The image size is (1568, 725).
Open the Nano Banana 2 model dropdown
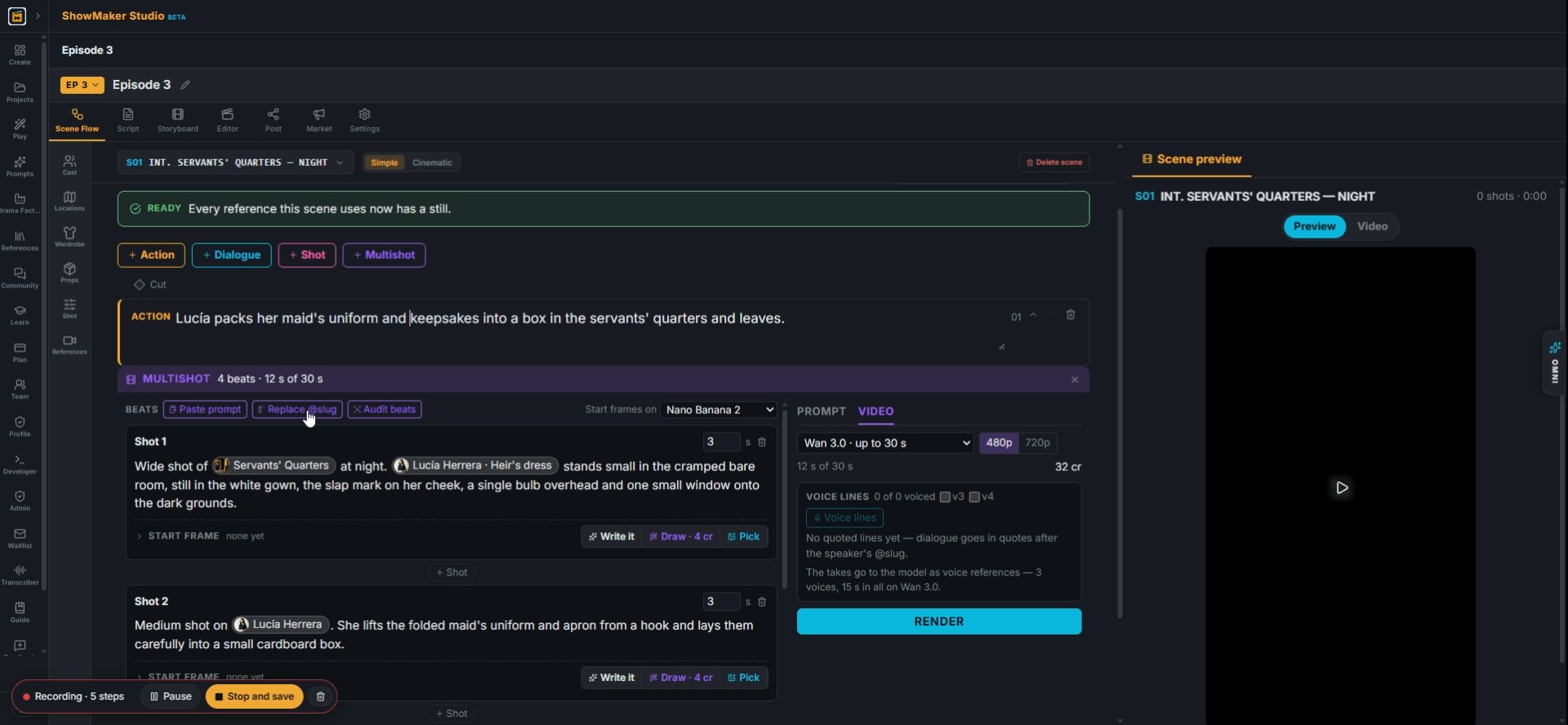click(719, 410)
